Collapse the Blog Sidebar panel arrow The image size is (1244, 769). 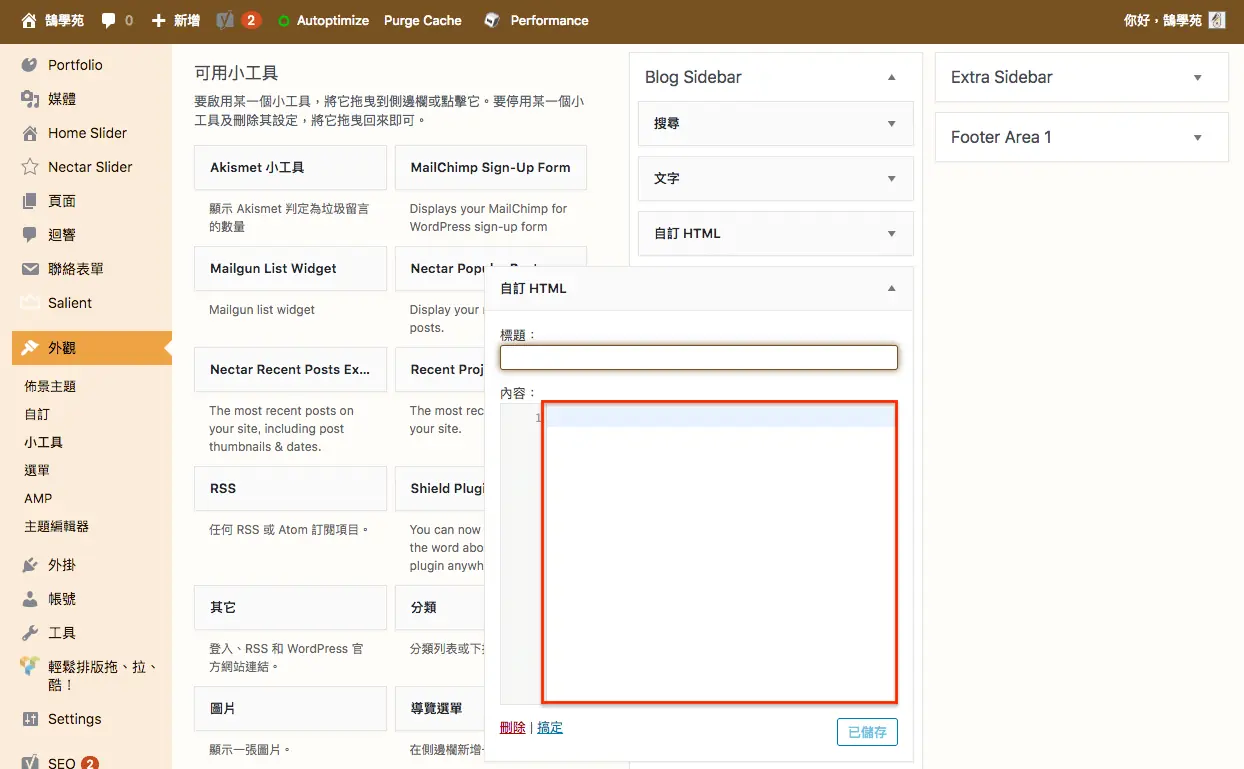(892, 77)
